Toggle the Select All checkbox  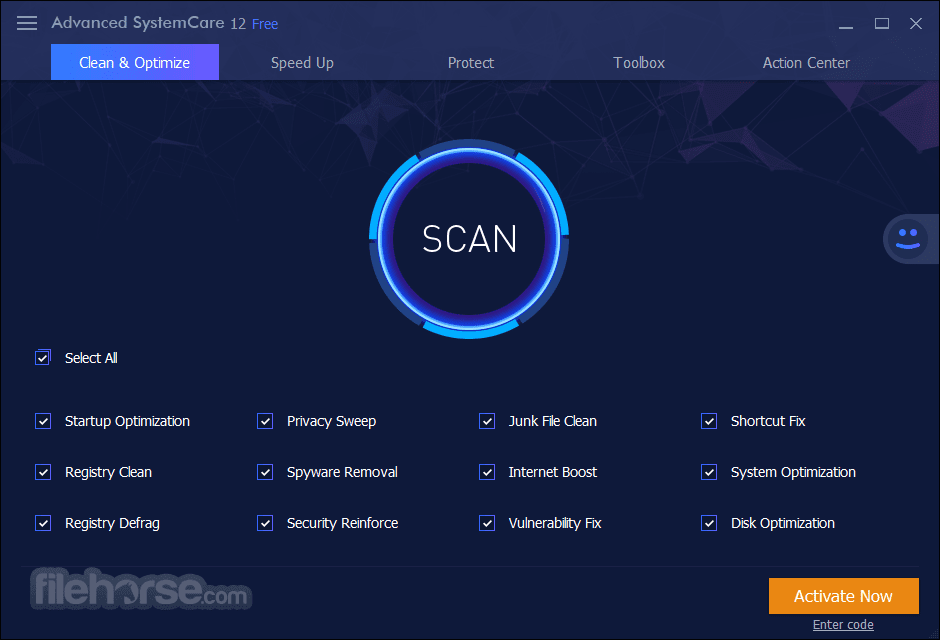click(x=43, y=357)
